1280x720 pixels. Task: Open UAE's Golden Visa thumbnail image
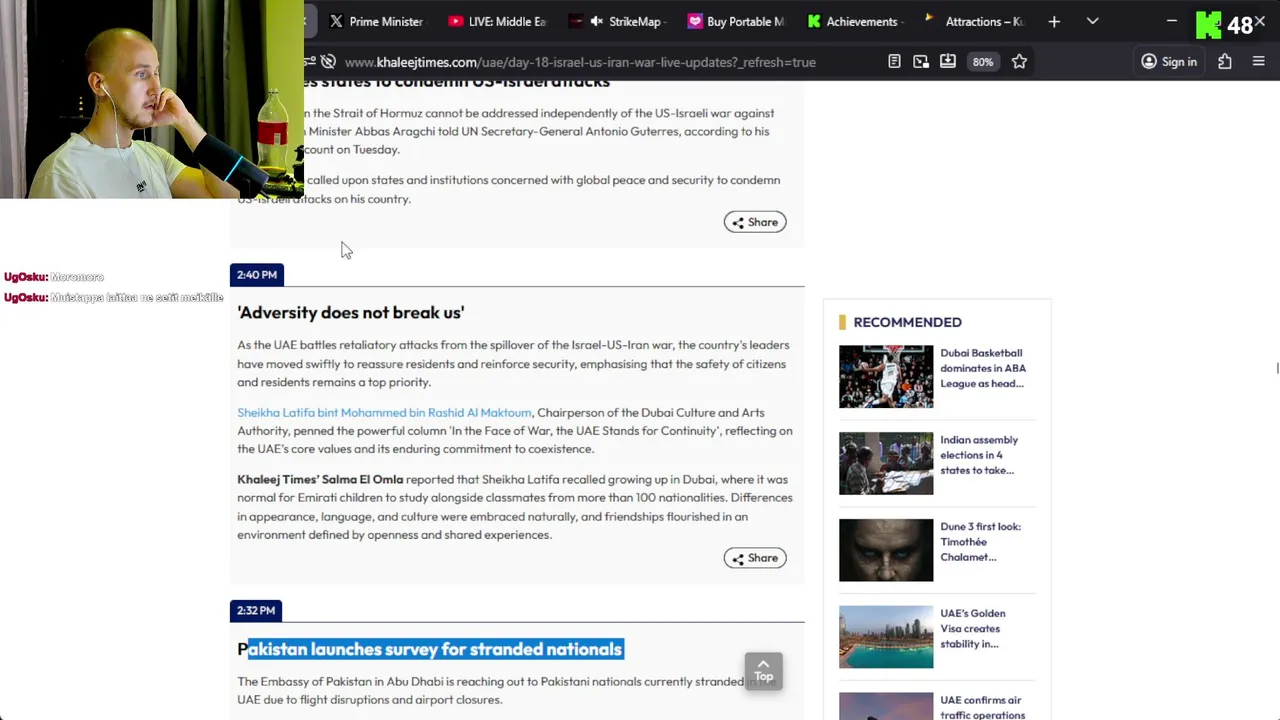(x=886, y=637)
